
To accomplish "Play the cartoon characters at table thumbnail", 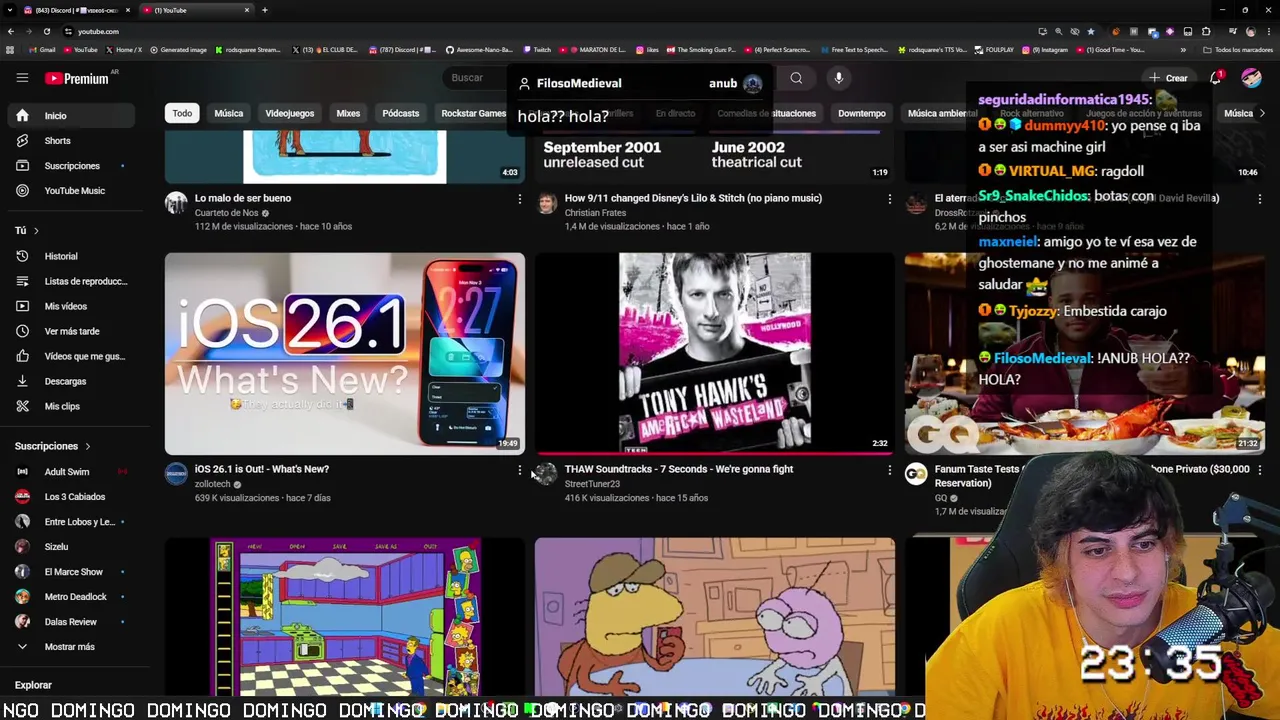I will click(715, 617).
